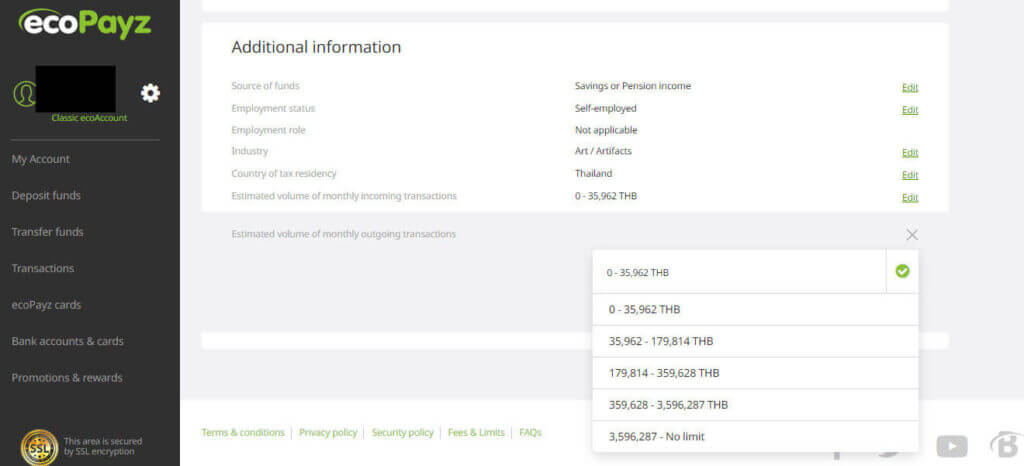
Task: Open Terms & conditions link
Action: point(243,433)
